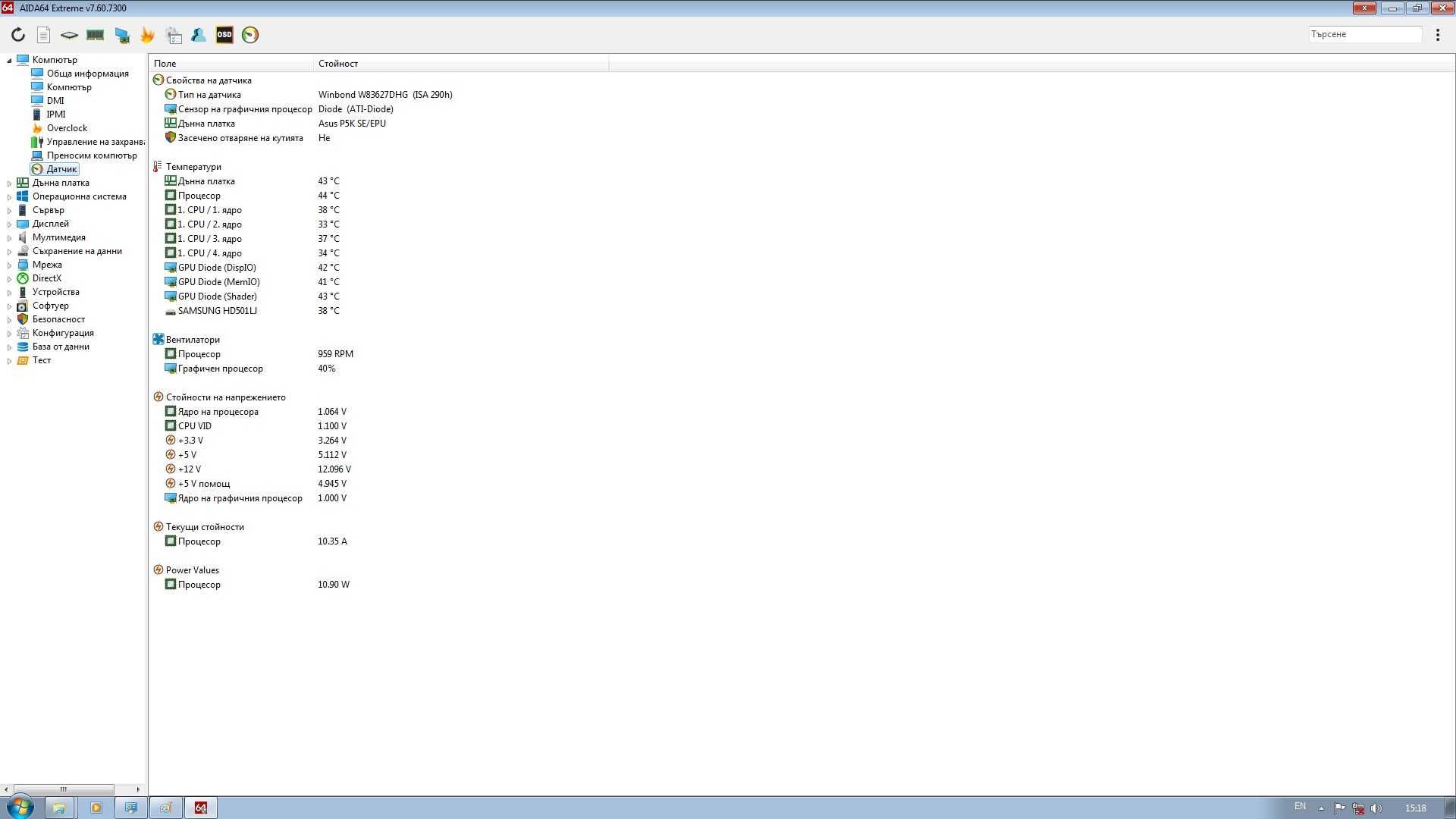This screenshot has height=819, width=1456.
Task: Click the Windows Start orb
Action: click(x=20, y=808)
